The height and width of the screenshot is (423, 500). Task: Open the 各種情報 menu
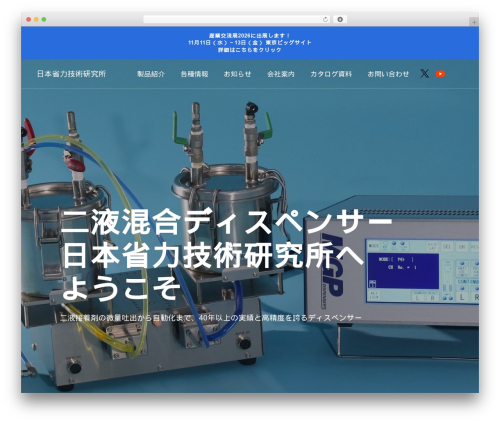194,74
